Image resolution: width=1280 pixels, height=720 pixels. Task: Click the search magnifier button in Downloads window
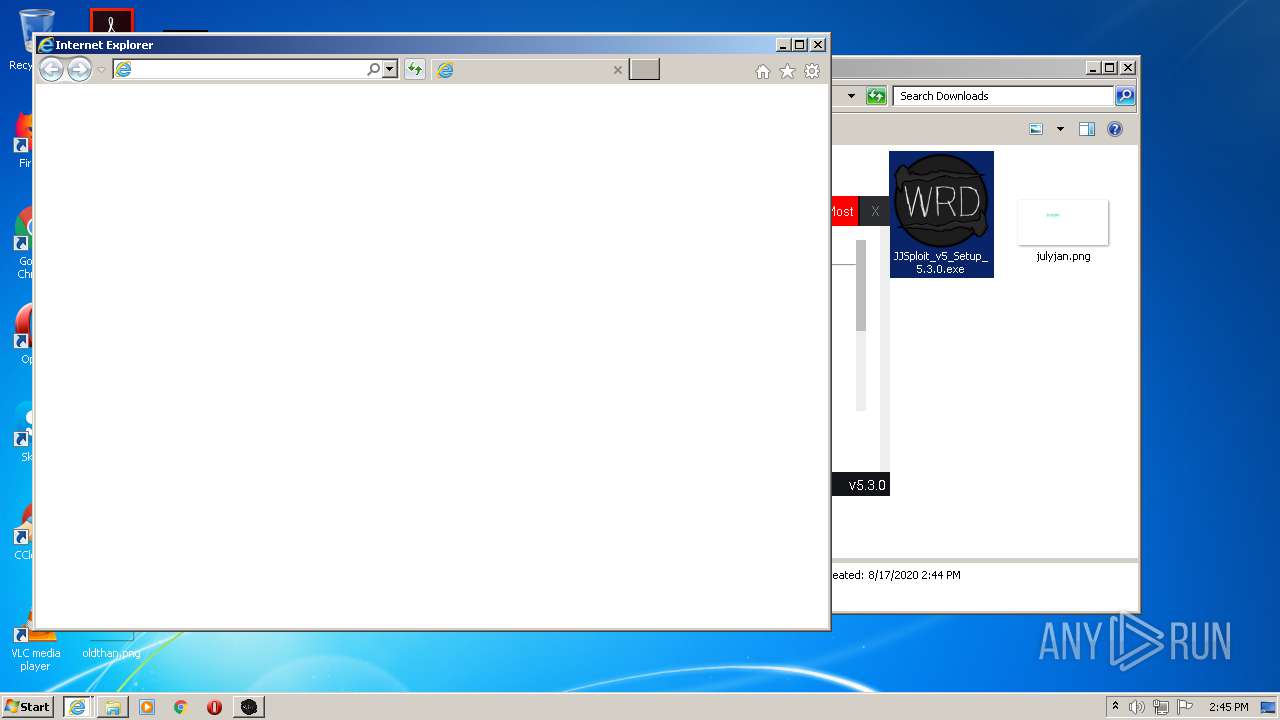(x=1125, y=96)
